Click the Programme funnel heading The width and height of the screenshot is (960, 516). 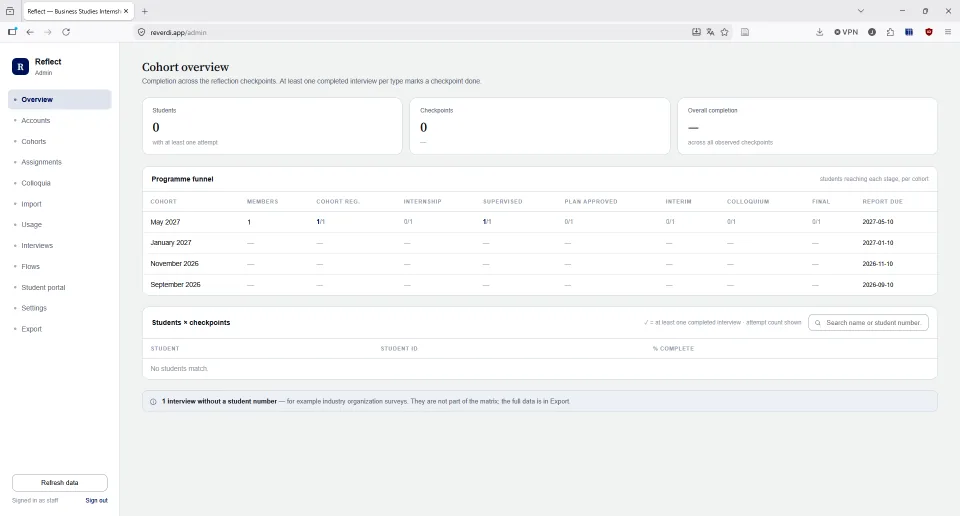click(182, 179)
